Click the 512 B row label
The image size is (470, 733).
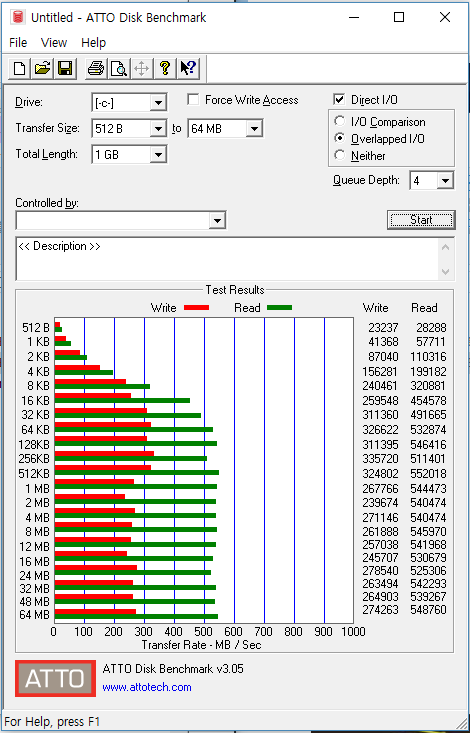(x=36, y=328)
